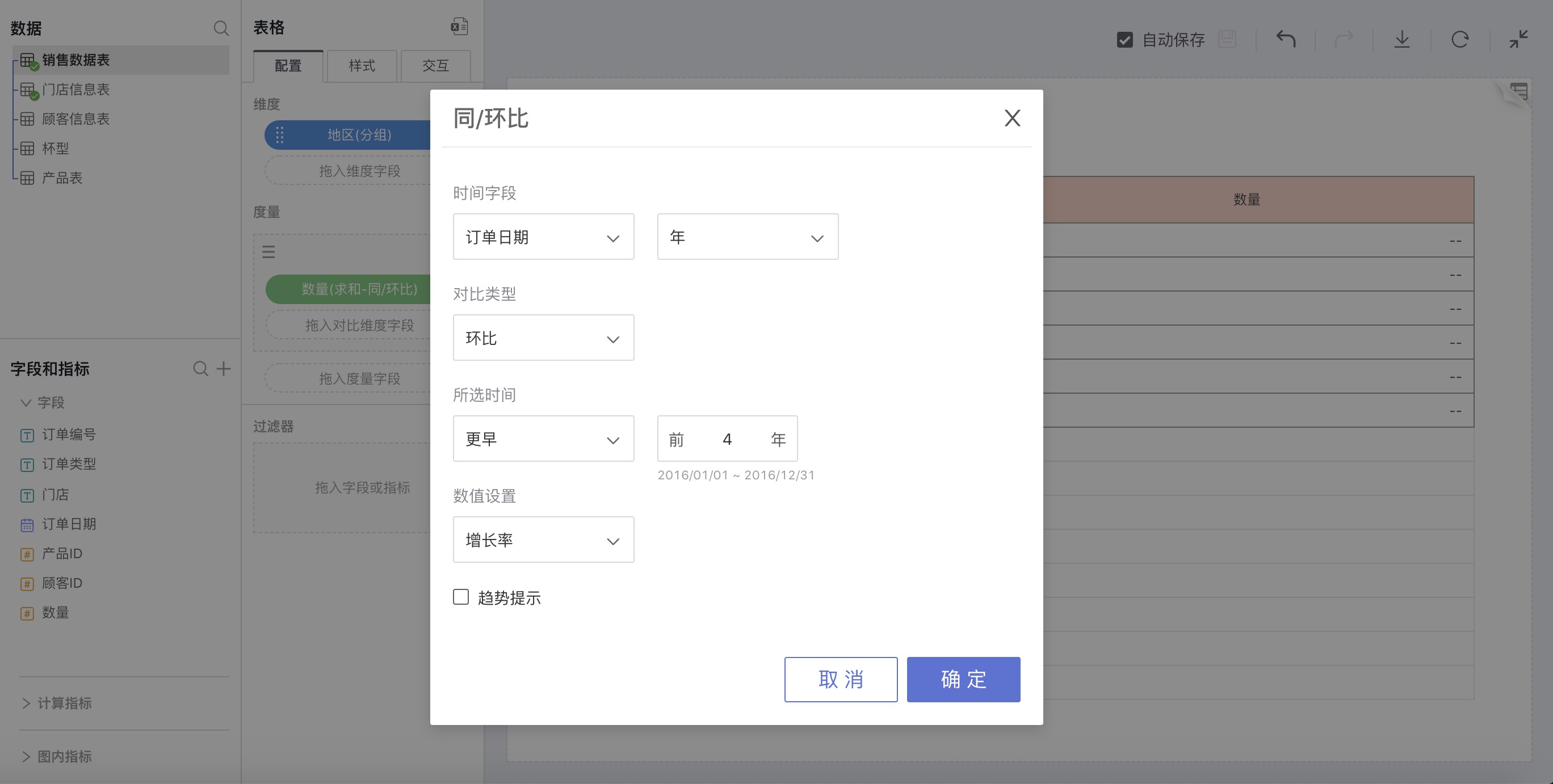Screen dimensions: 1553x784
Task: Switch to the 交互 tab
Action: 435,66
